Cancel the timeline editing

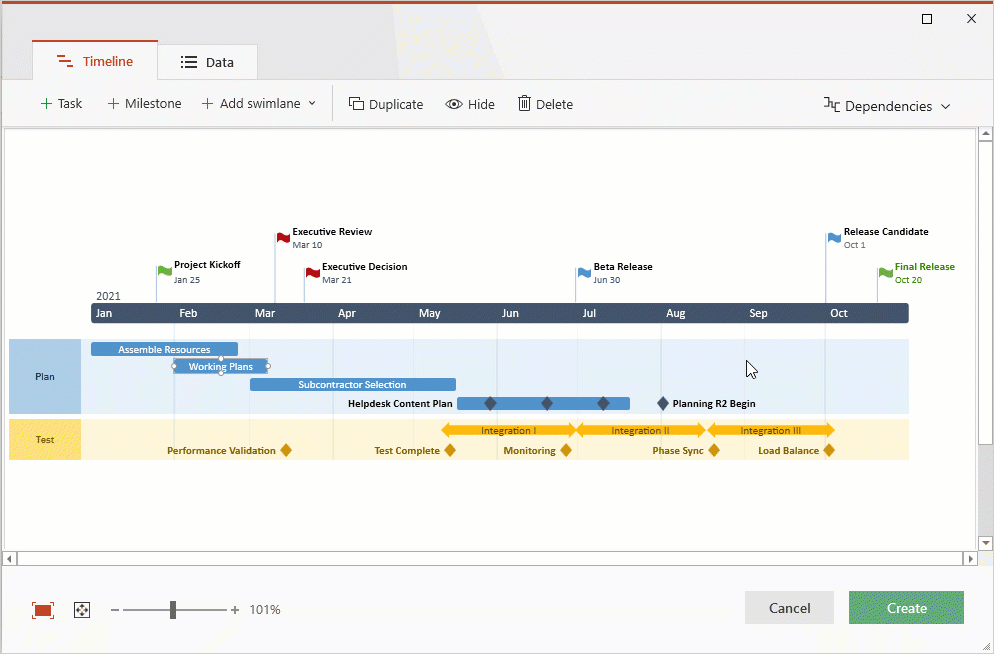[789, 607]
